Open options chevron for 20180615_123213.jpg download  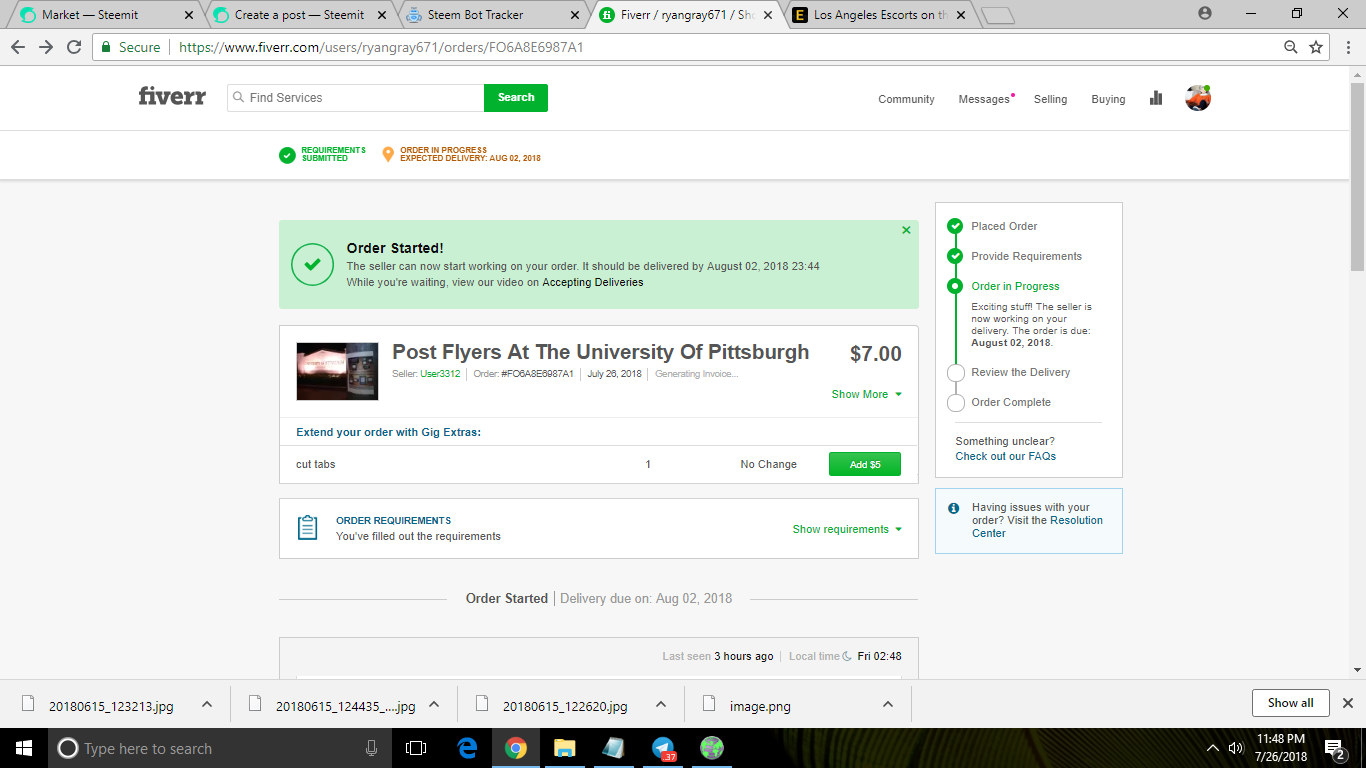pyautogui.click(x=206, y=703)
